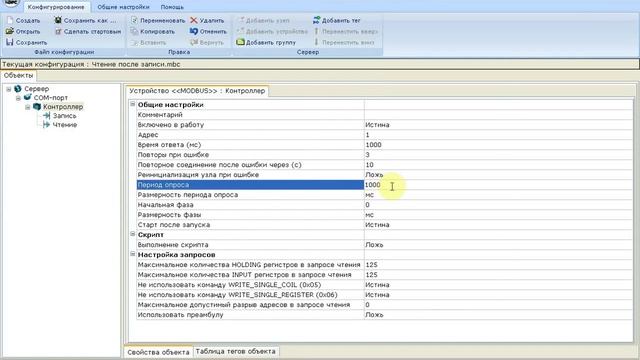Screen dimensions: 640x360
Task: Edit Повторное соединение после ошибки value
Action: pos(498,165)
